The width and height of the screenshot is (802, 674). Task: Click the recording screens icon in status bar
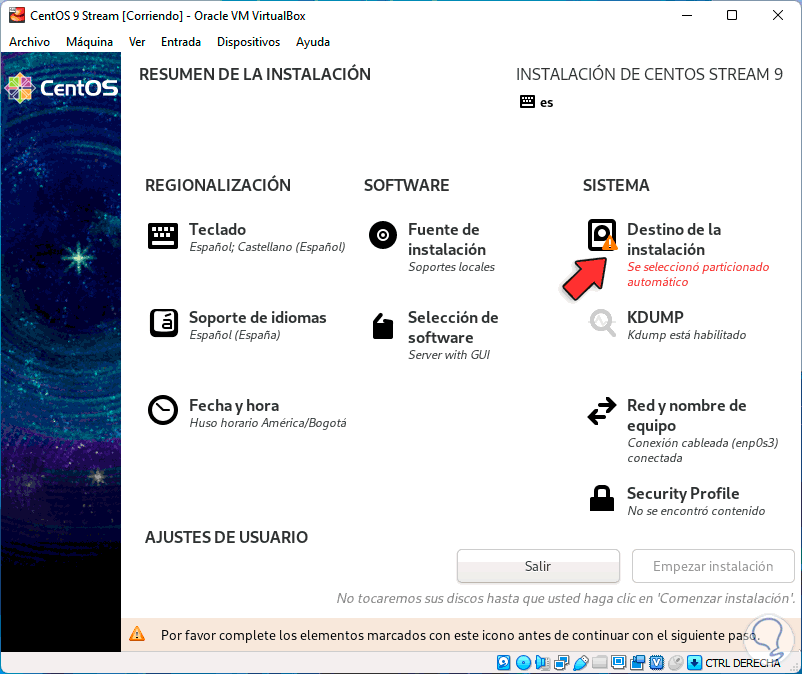pyautogui.click(x=637, y=663)
